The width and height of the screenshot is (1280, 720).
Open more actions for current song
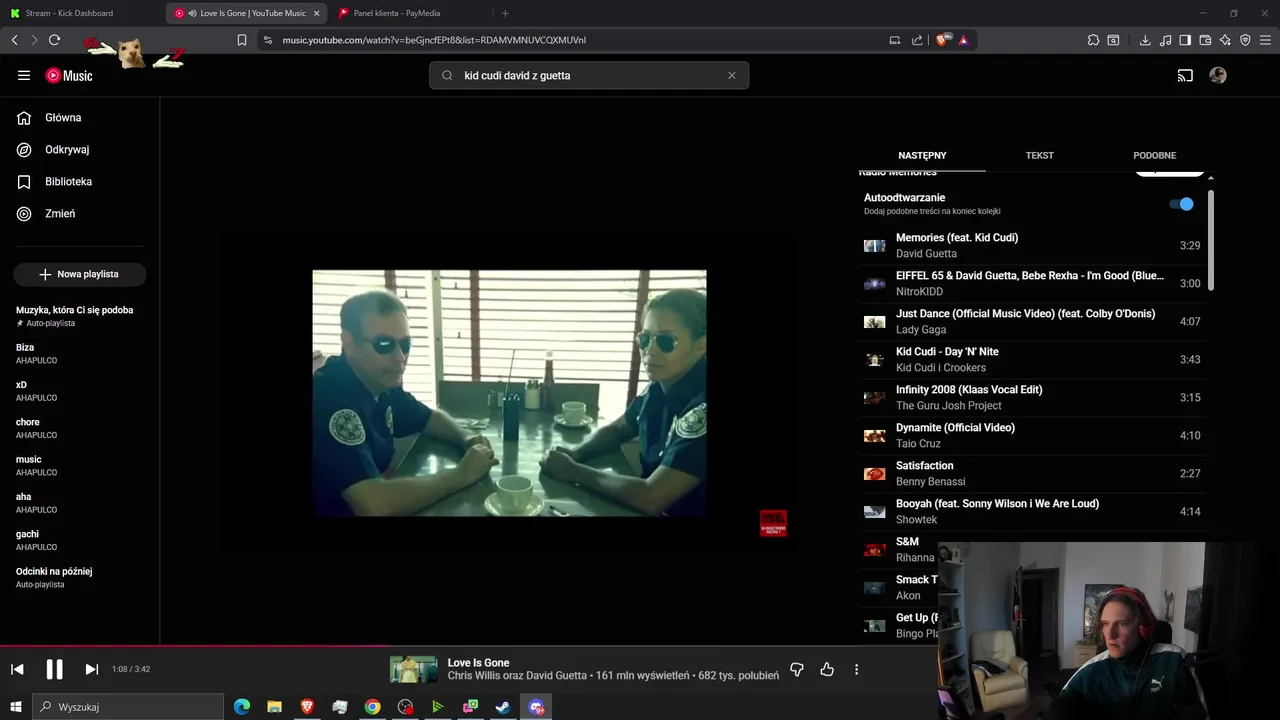point(856,669)
